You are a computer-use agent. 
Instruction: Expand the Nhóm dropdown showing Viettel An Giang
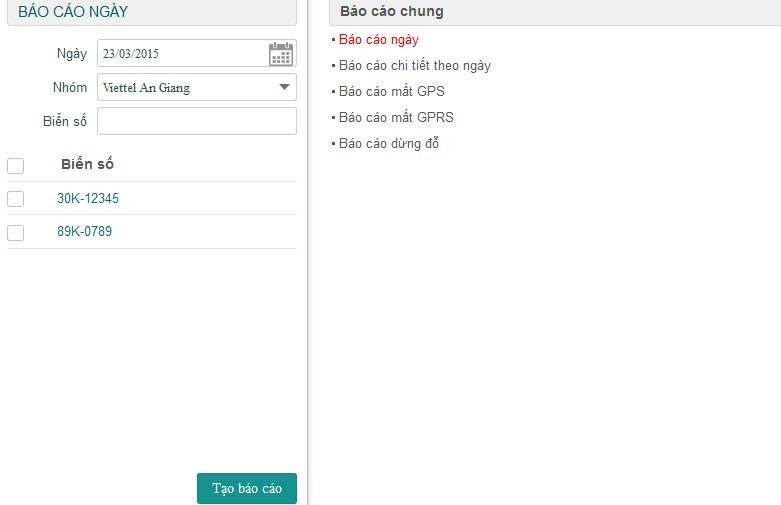(197, 87)
